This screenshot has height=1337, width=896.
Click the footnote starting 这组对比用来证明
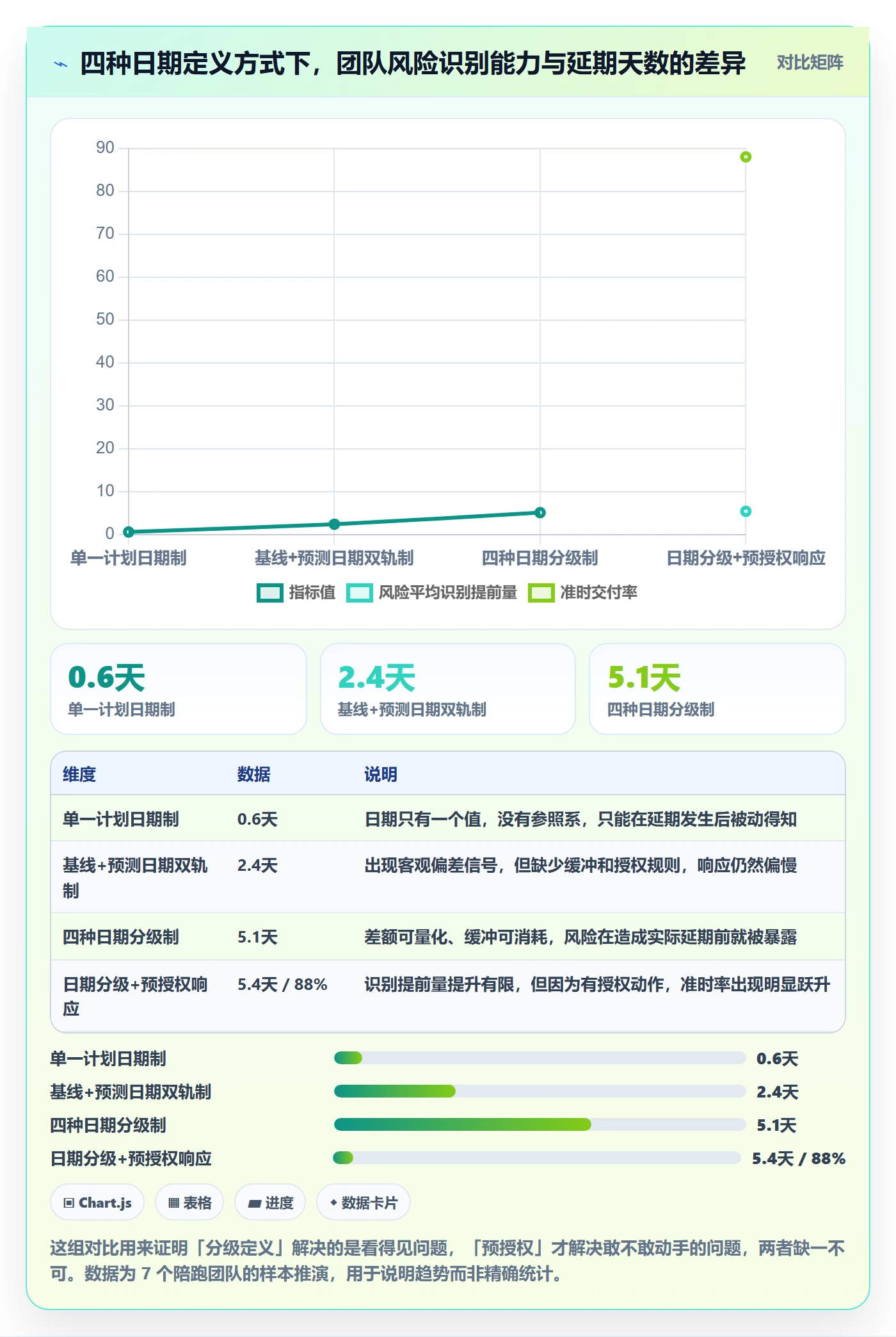(448, 1260)
